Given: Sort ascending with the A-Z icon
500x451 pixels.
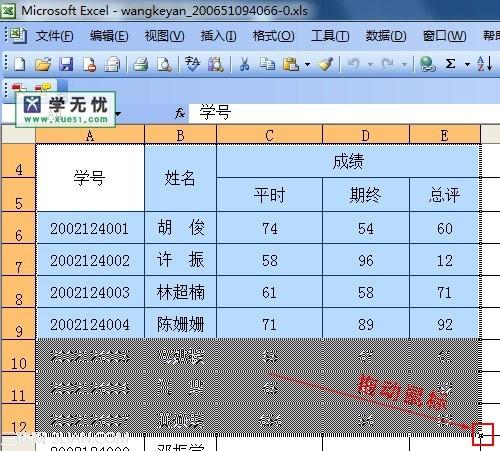Looking at the screenshot, I should [x=484, y=63].
